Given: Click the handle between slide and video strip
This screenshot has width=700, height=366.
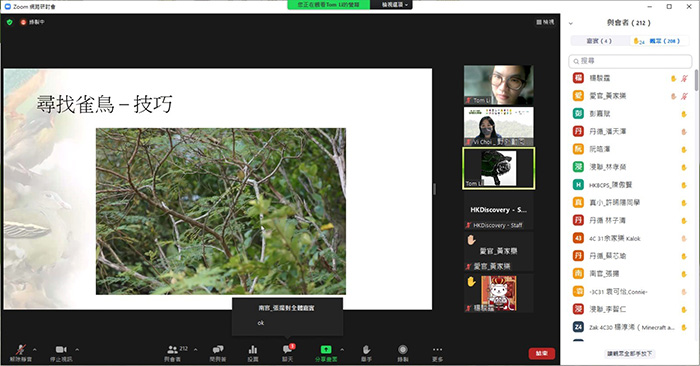Looking at the screenshot, I should pos(434,189).
